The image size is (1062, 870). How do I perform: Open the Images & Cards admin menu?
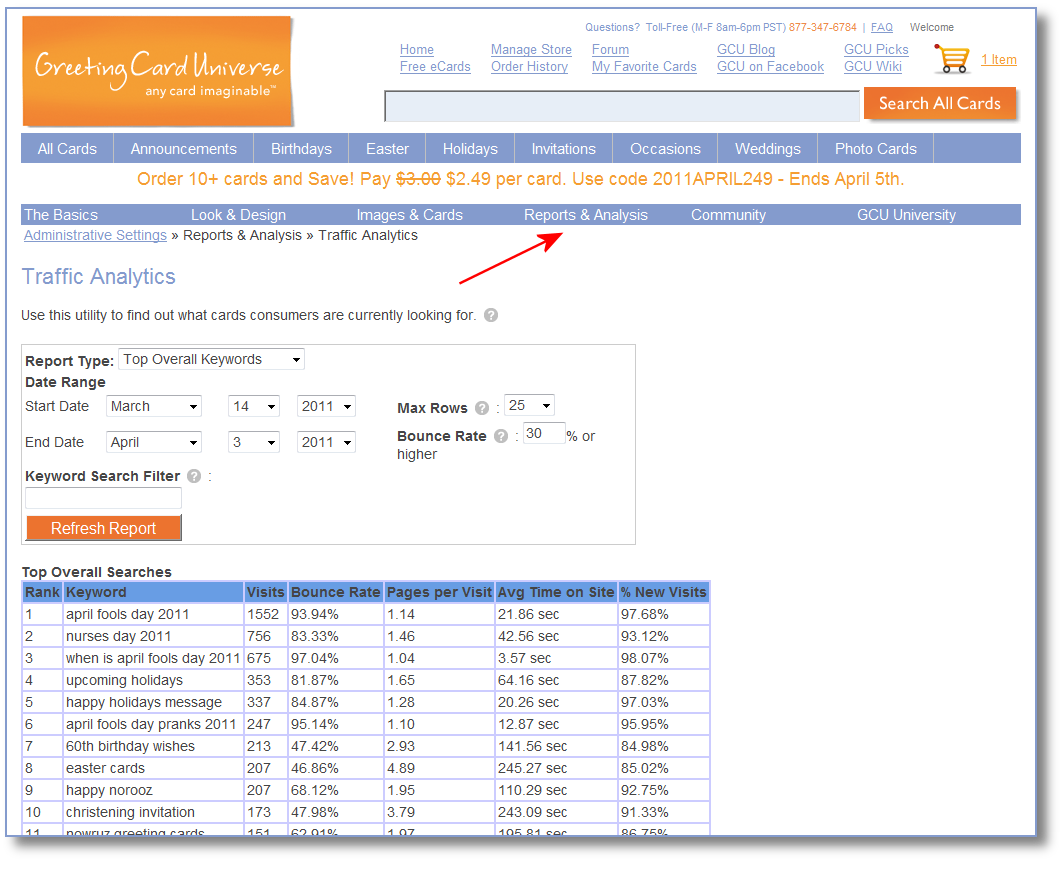click(410, 215)
